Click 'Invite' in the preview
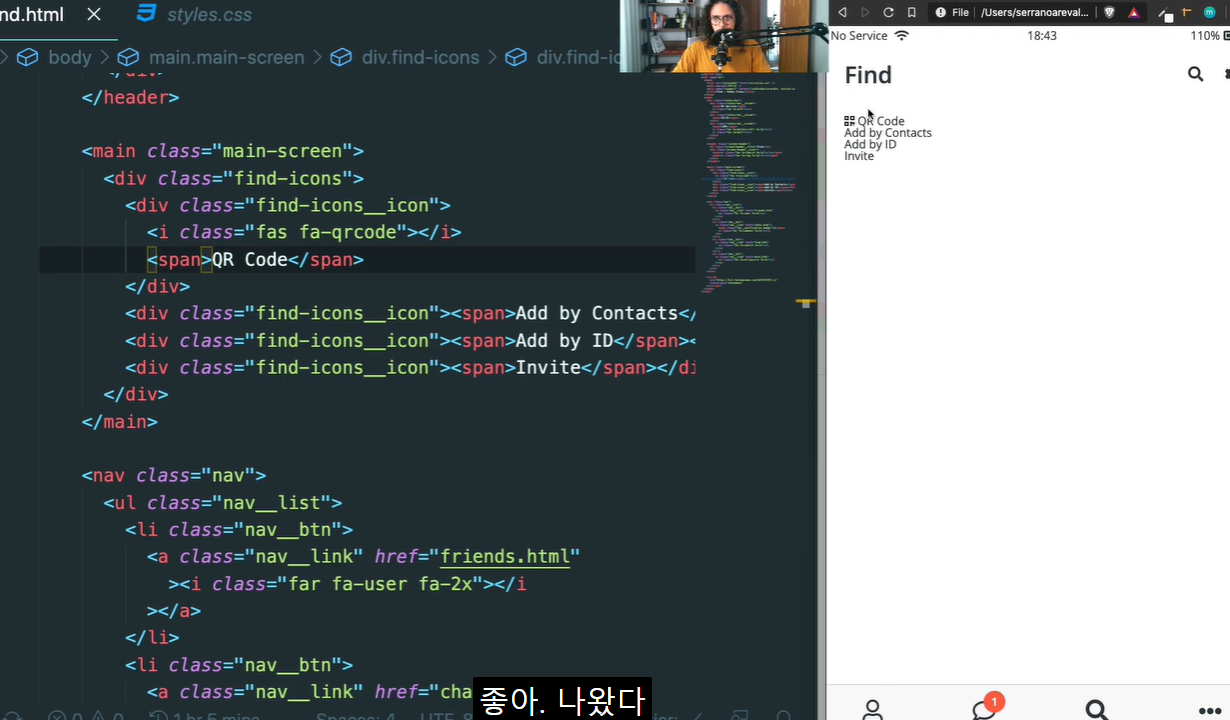This screenshot has width=1230, height=720. pos(859,156)
